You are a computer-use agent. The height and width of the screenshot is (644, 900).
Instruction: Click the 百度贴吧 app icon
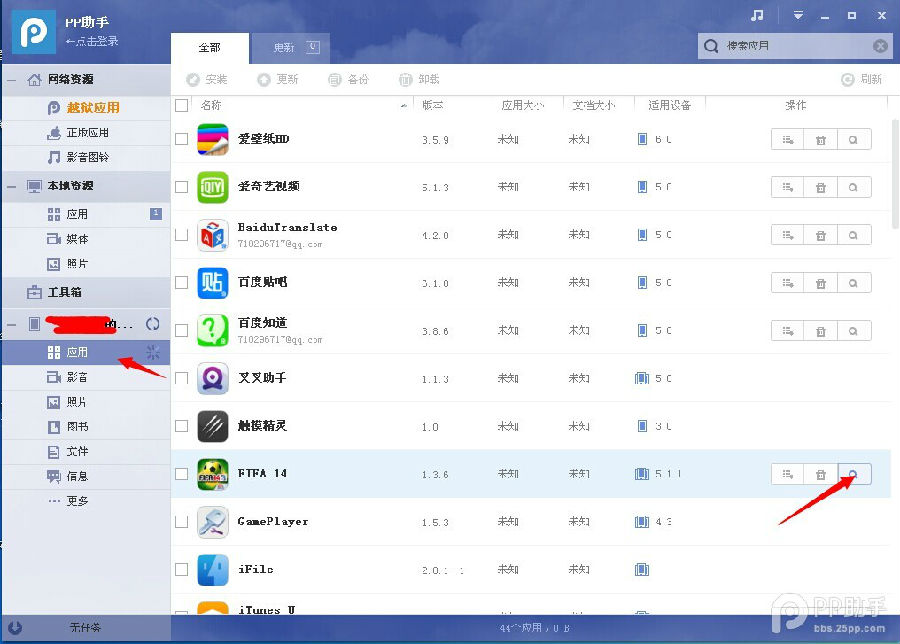tap(213, 282)
